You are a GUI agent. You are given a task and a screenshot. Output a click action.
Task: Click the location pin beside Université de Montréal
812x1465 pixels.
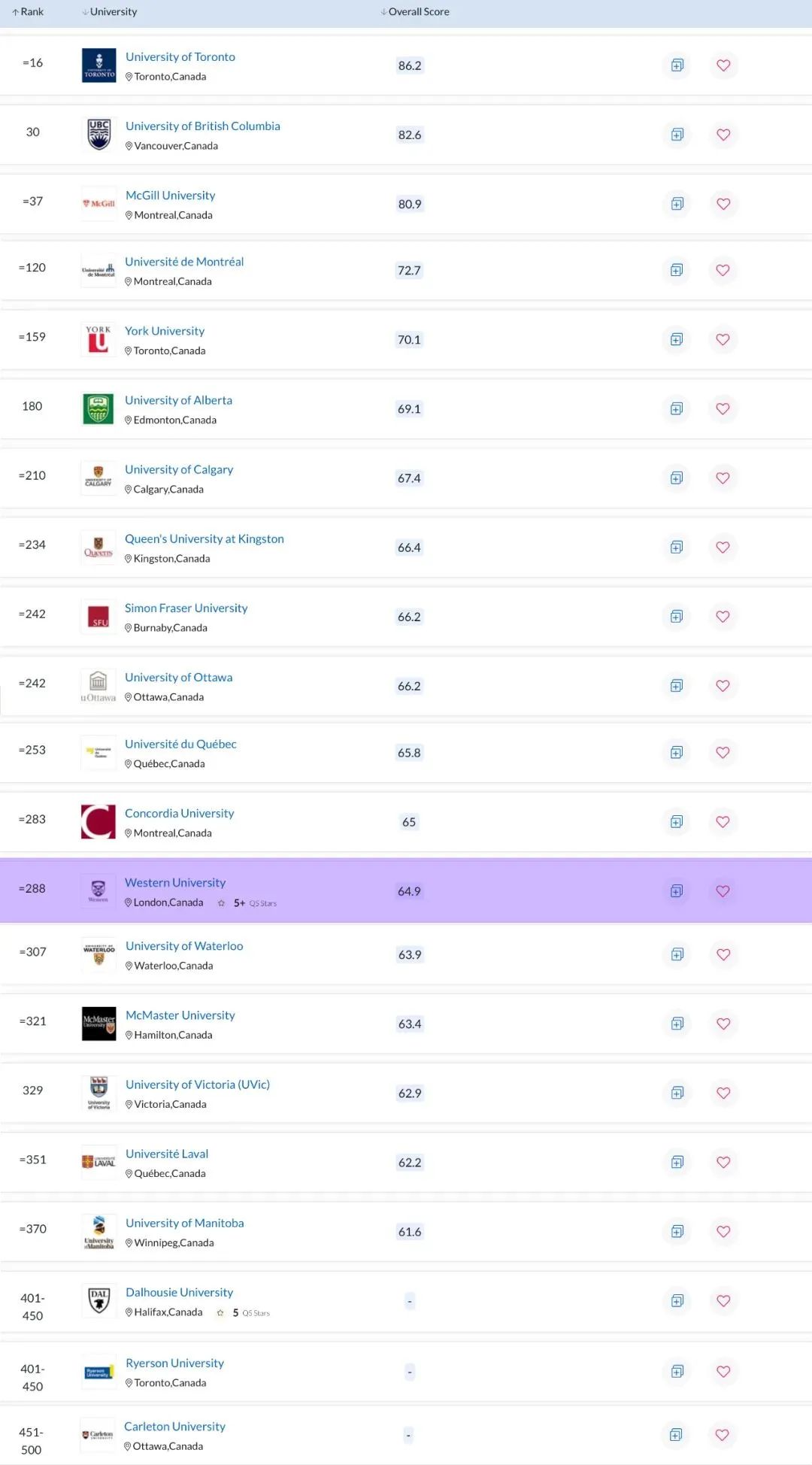[x=129, y=281]
